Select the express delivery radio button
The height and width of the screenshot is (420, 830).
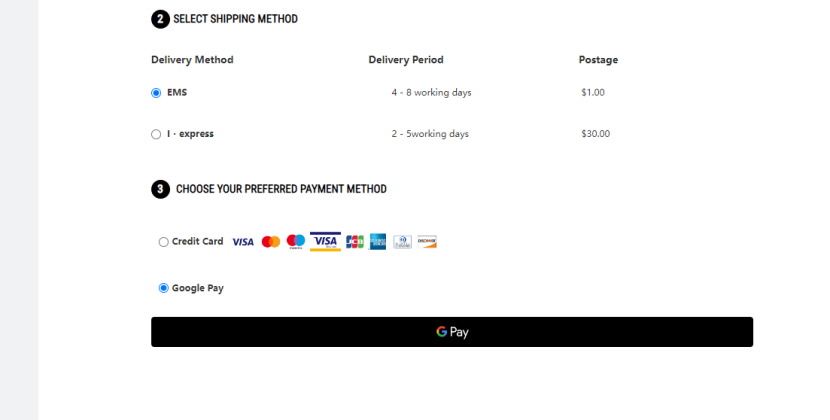[156, 134]
